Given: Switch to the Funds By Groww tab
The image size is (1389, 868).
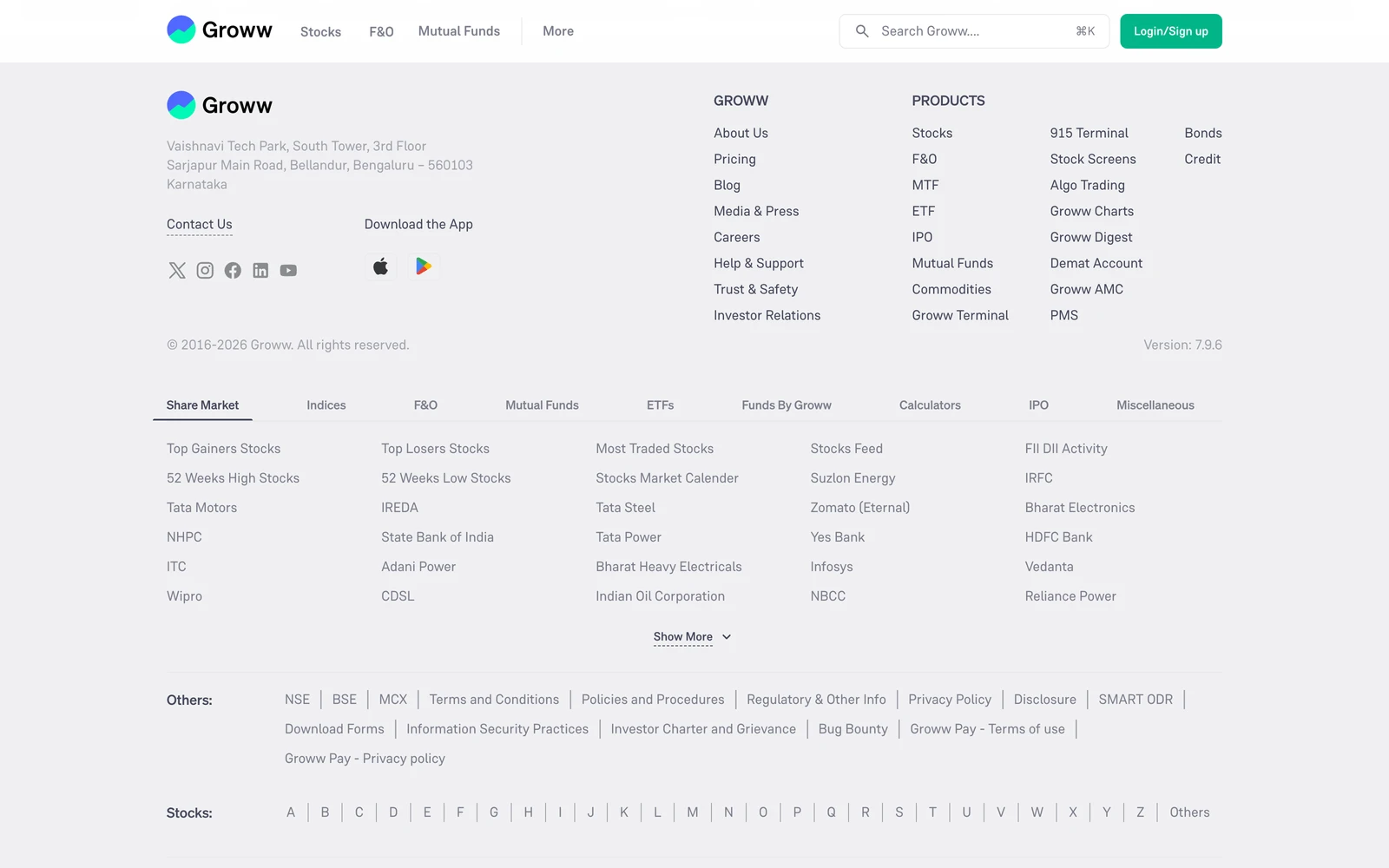Looking at the screenshot, I should (787, 405).
